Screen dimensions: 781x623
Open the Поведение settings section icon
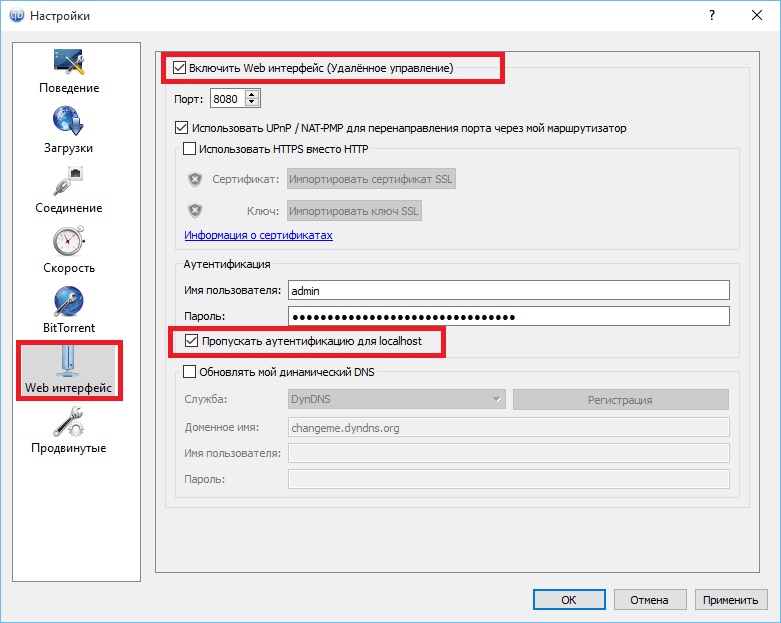click(x=69, y=63)
